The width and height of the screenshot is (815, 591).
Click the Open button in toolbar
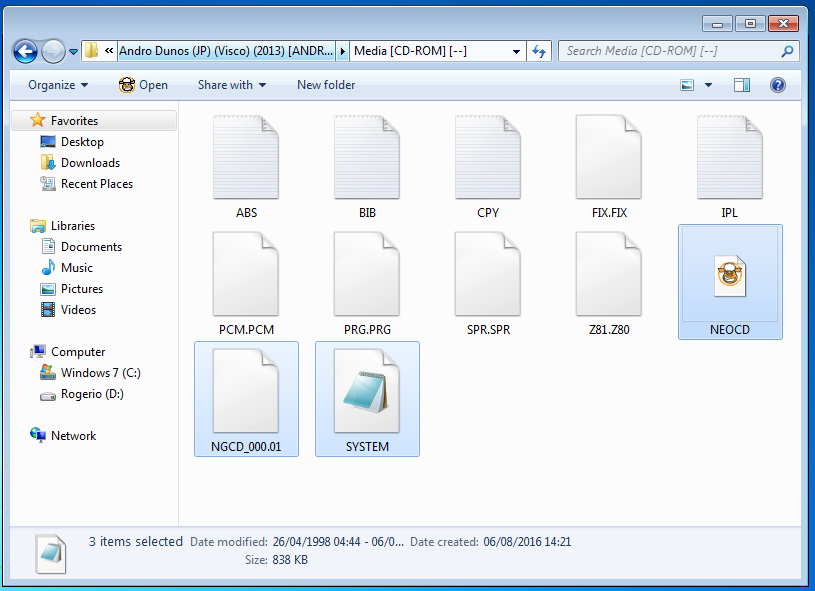[x=143, y=85]
